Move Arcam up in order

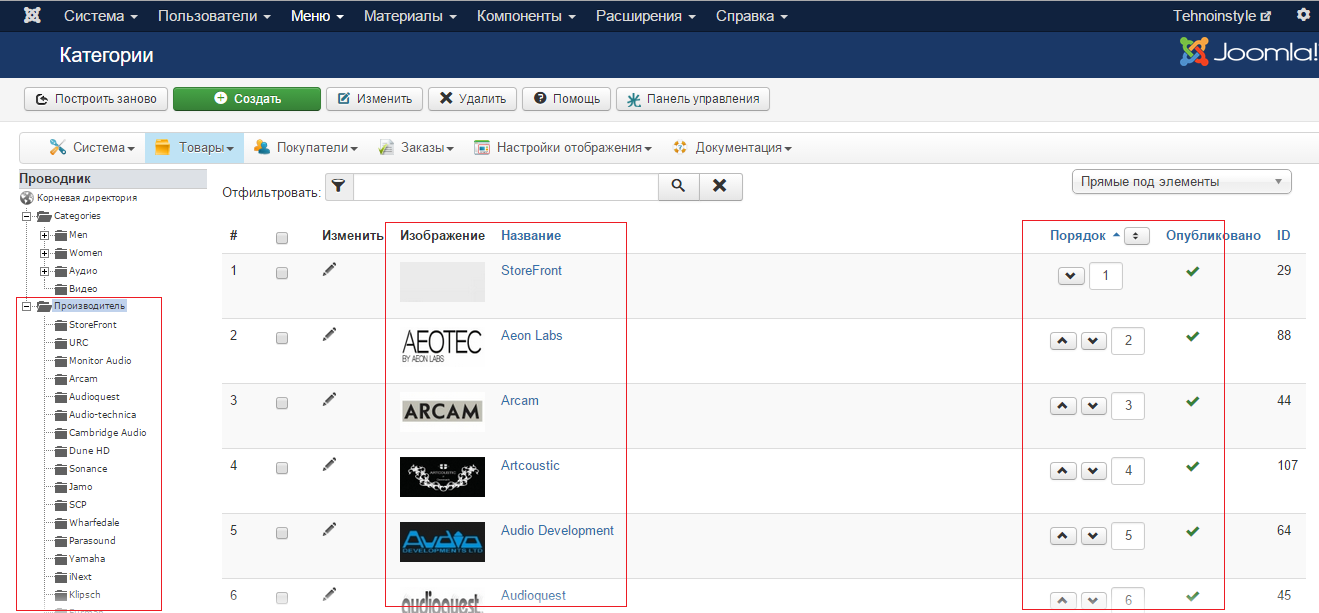(x=1063, y=406)
